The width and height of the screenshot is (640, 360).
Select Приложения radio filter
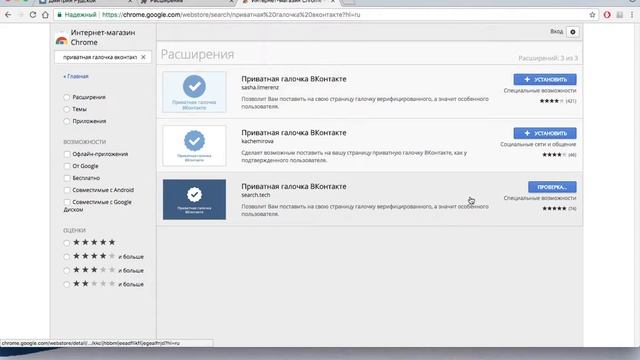pyautogui.click(x=67, y=121)
